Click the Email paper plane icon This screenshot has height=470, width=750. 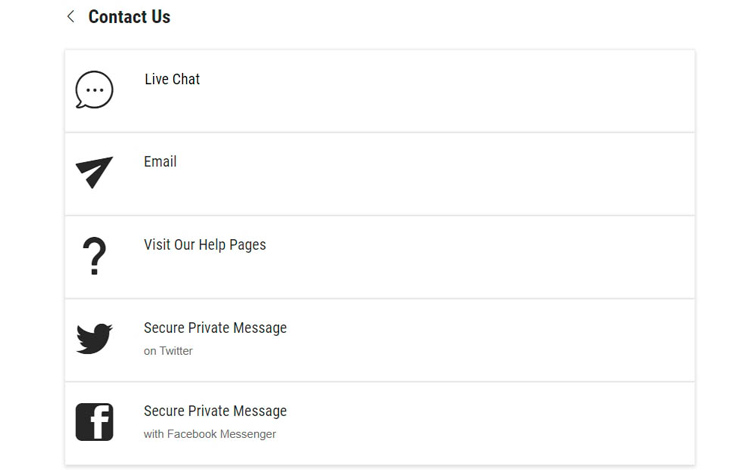(x=94, y=172)
